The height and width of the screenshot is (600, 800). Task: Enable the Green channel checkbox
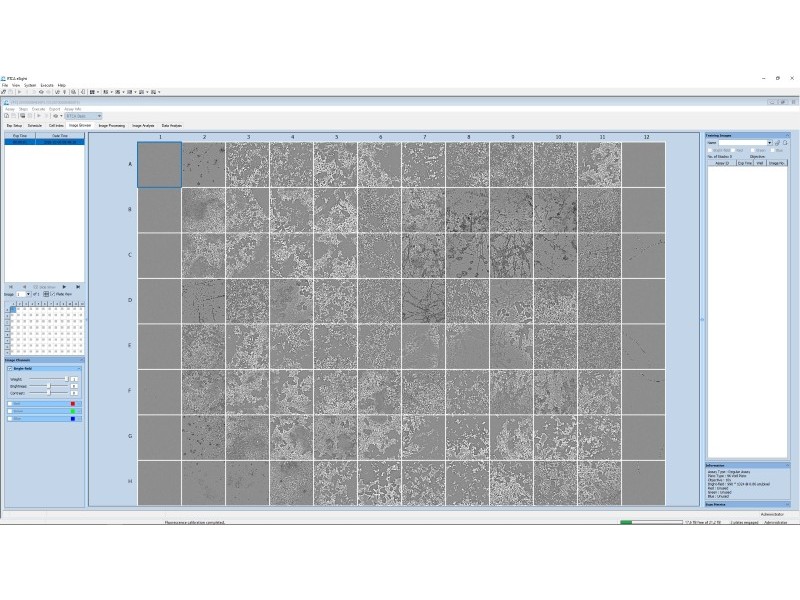(x=10, y=411)
